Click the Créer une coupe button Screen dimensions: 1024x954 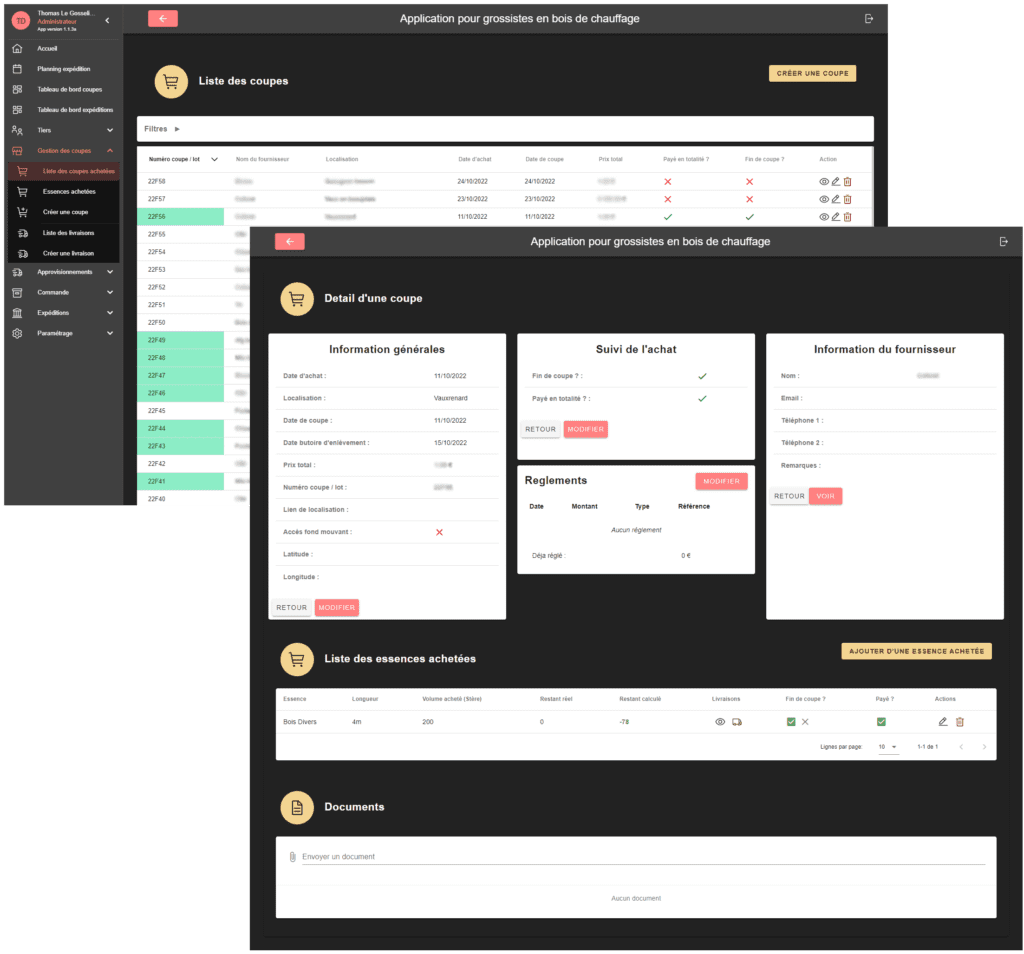tap(812, 73)
